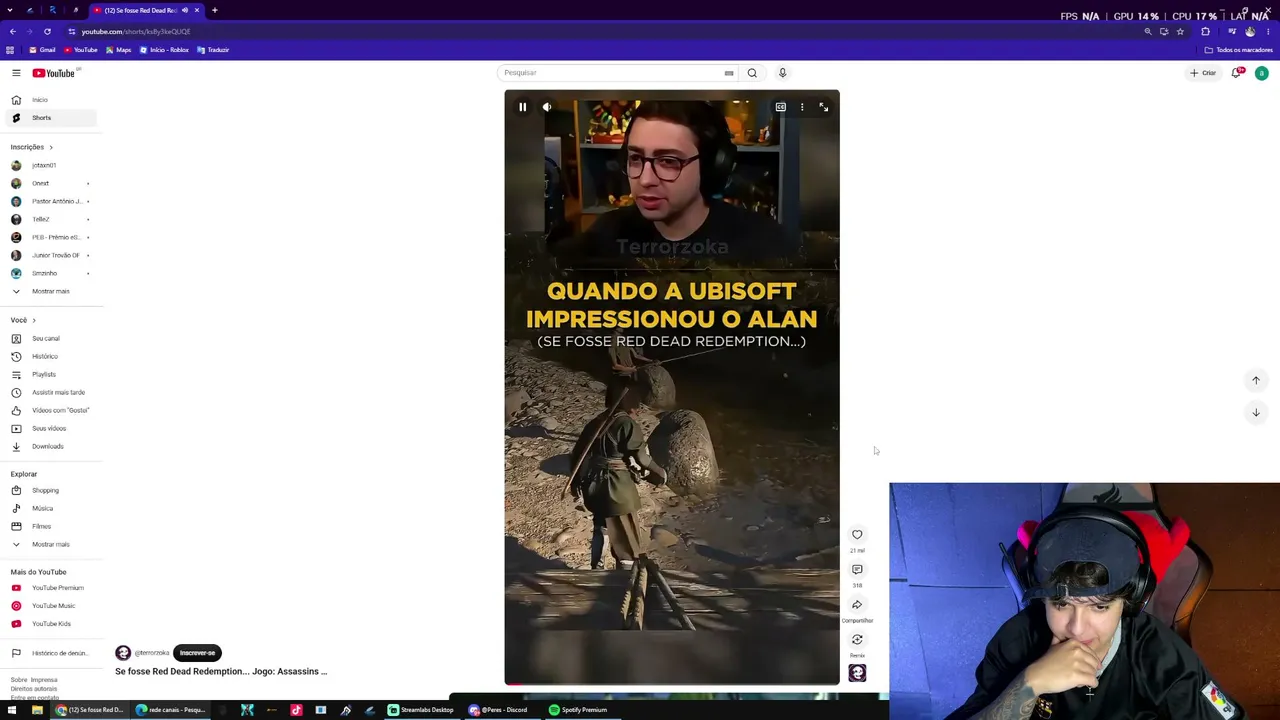Image resolution: width=1280 pixels, height=720 pixels.
Task: Show more subscriptions under Inscrições
Action: coord(50,291)
